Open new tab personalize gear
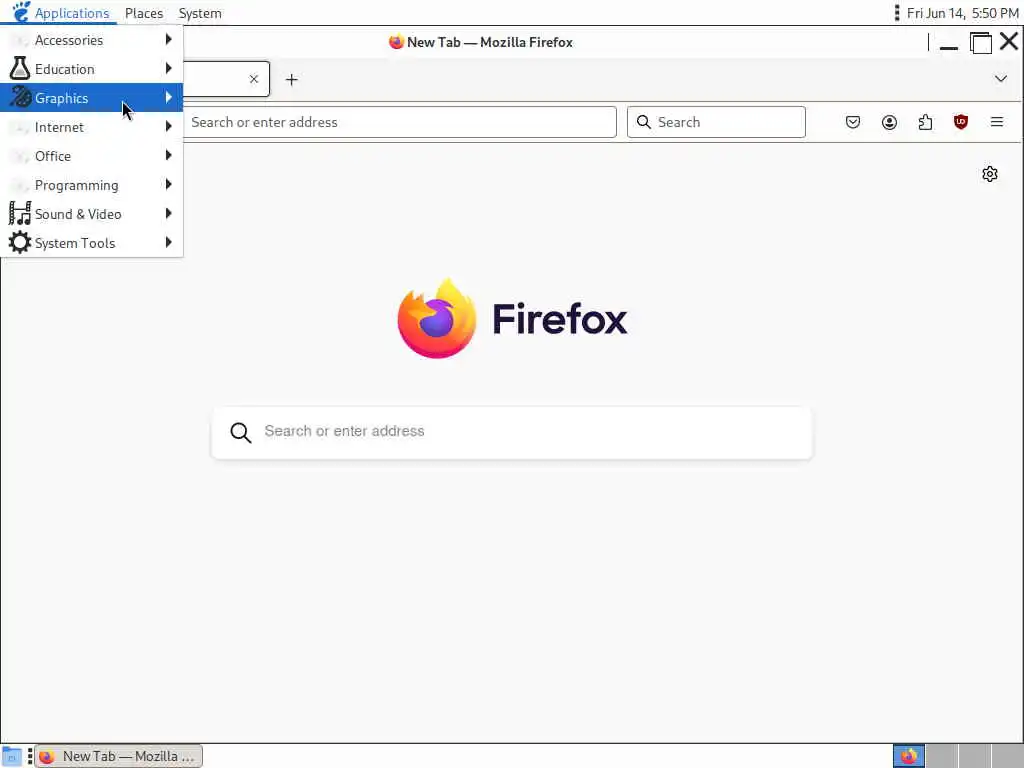 pos(989,174)
